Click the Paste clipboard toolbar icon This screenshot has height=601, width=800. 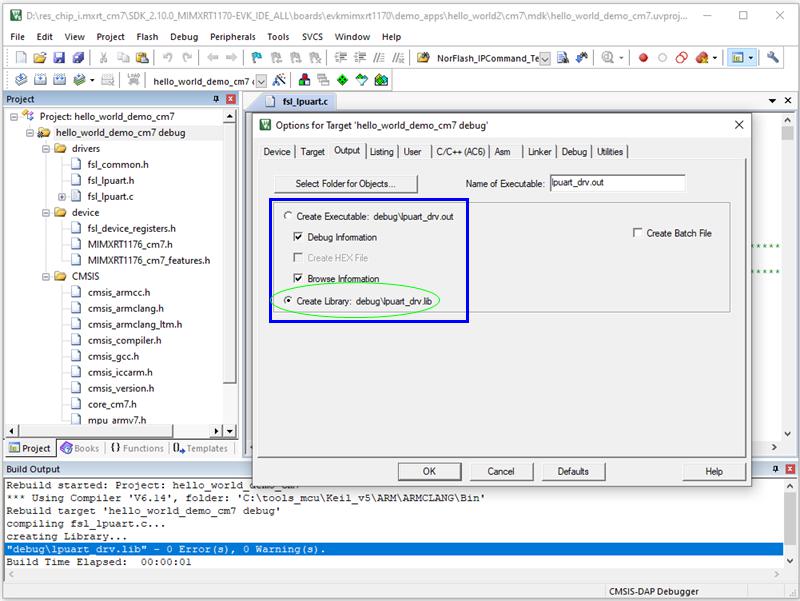(x=143, y=58)
